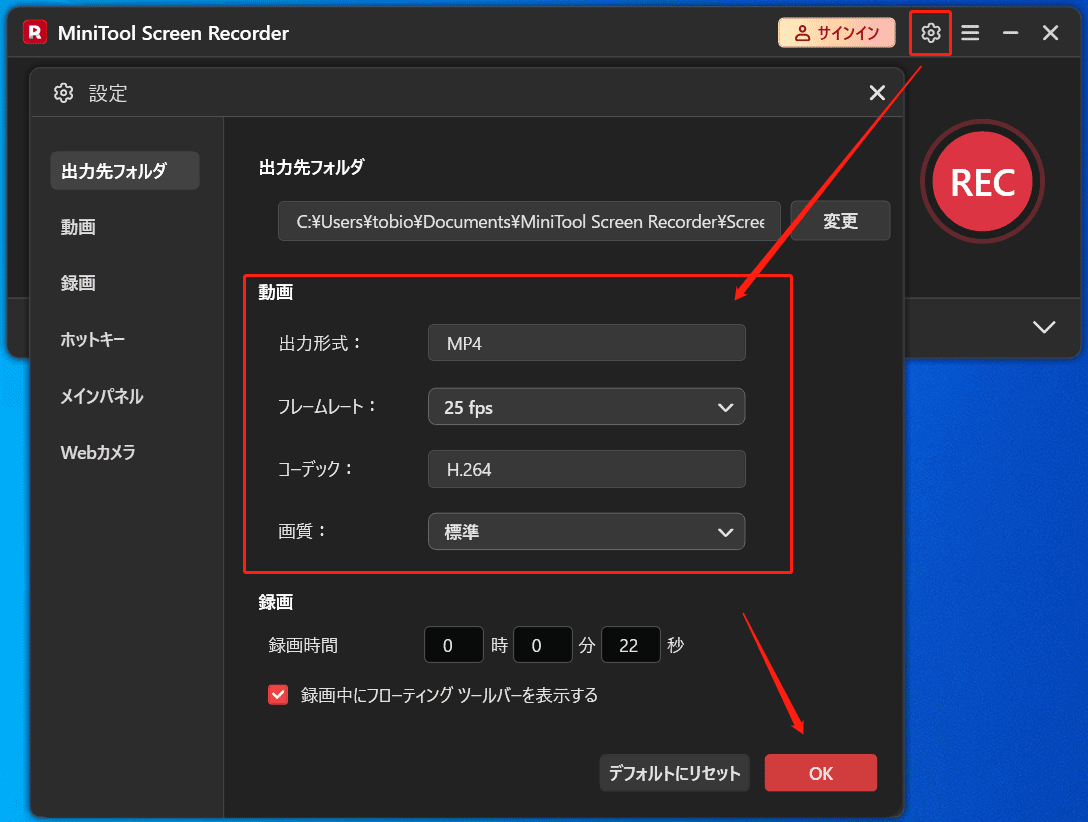Sign in with the サインイン button

[837, 33]
